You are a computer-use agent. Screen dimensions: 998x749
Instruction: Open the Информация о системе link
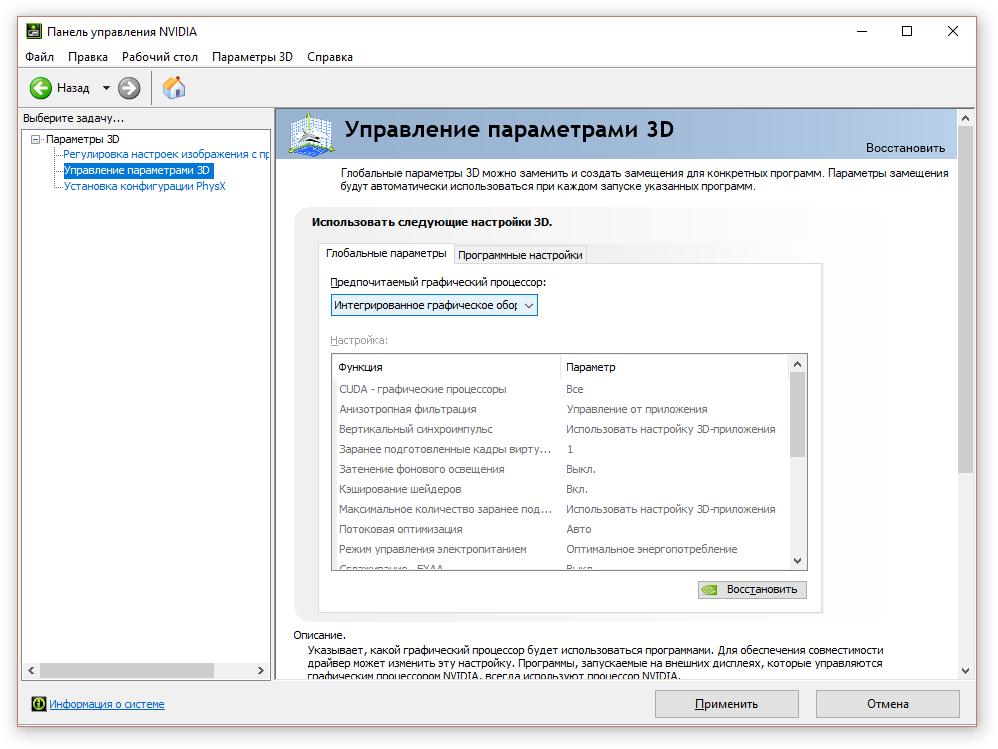[x=107, y=704]
